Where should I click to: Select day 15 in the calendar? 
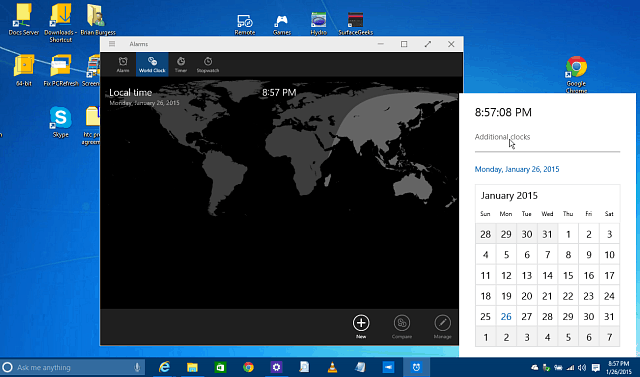[568, 275]
